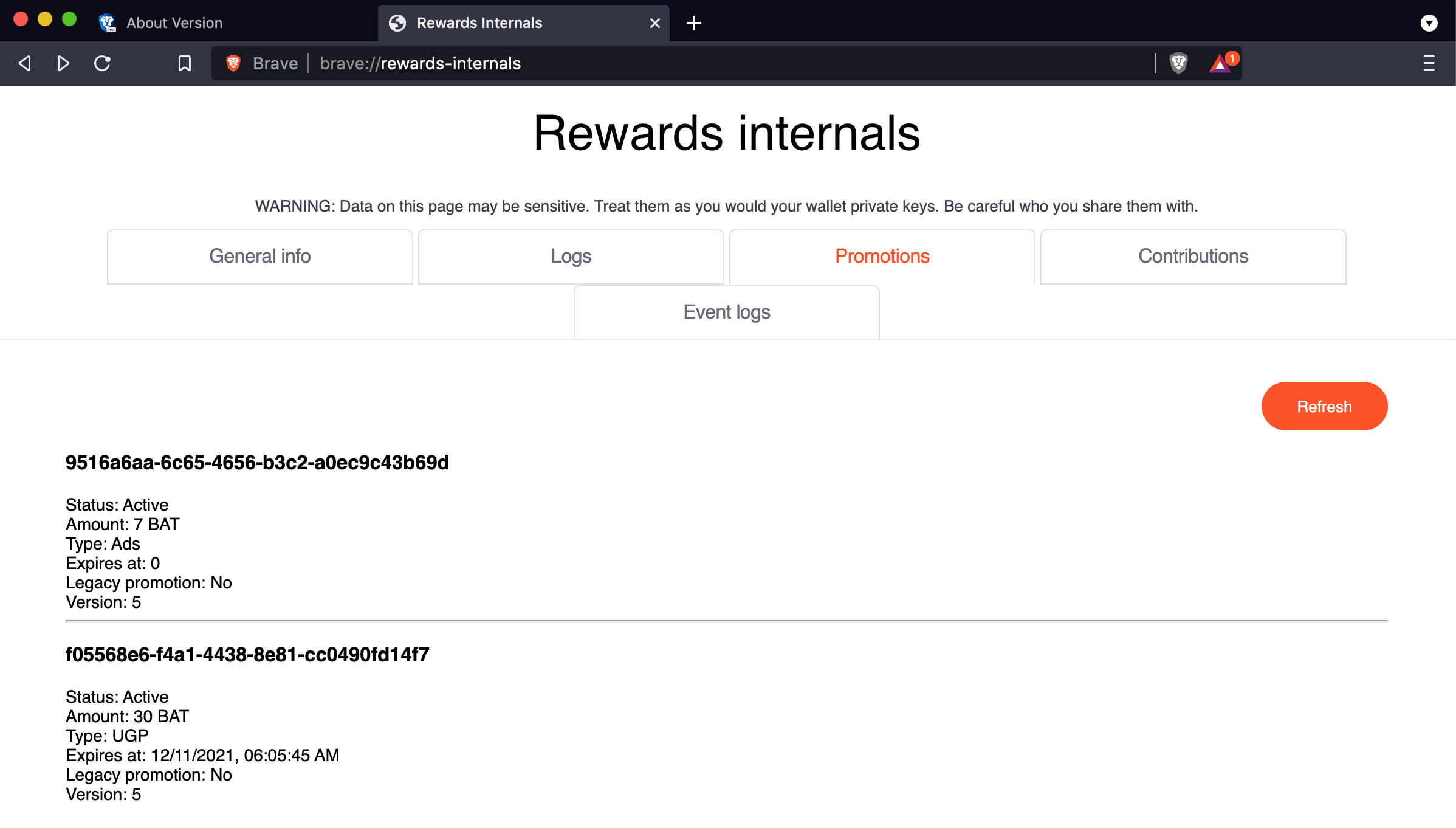
Task: Select the Promotions tab
Action: (882, 256)
